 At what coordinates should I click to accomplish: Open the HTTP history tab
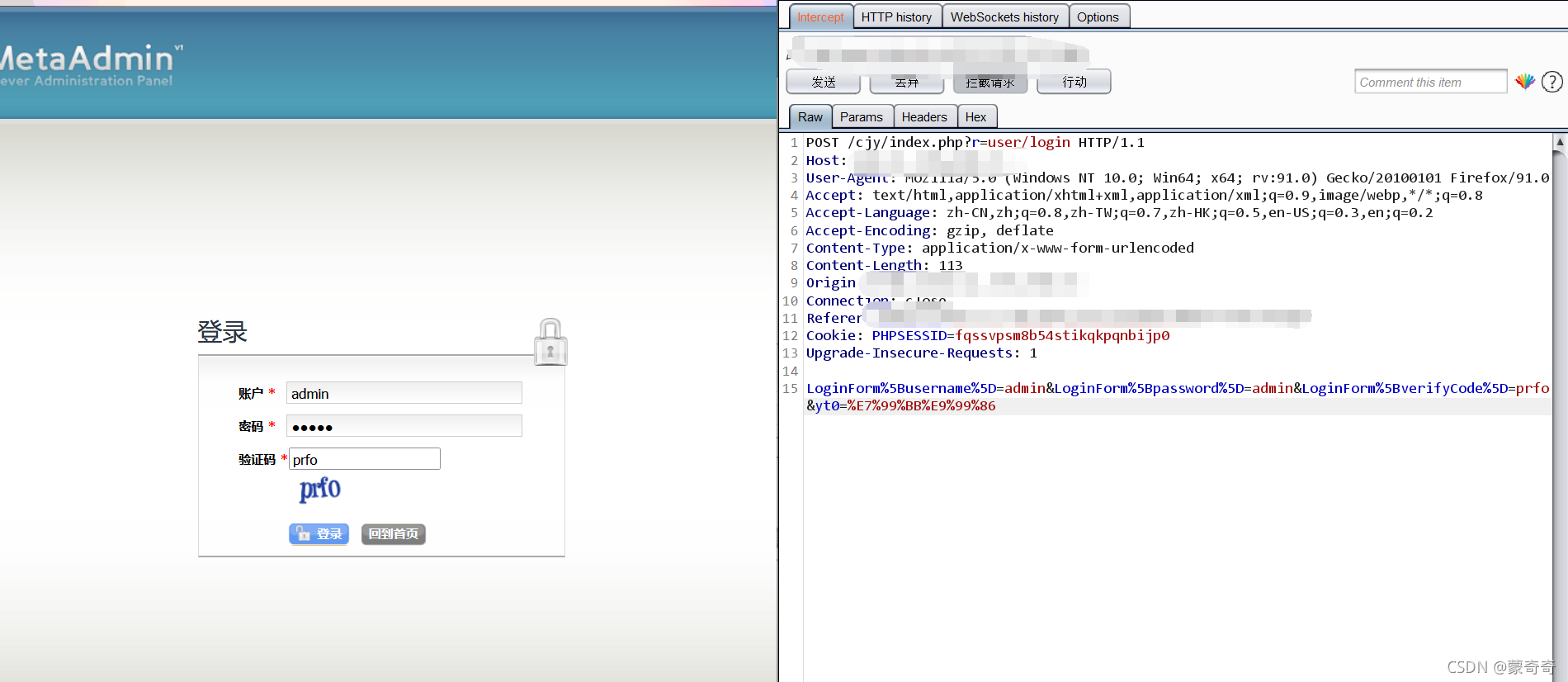click(896, 17)
